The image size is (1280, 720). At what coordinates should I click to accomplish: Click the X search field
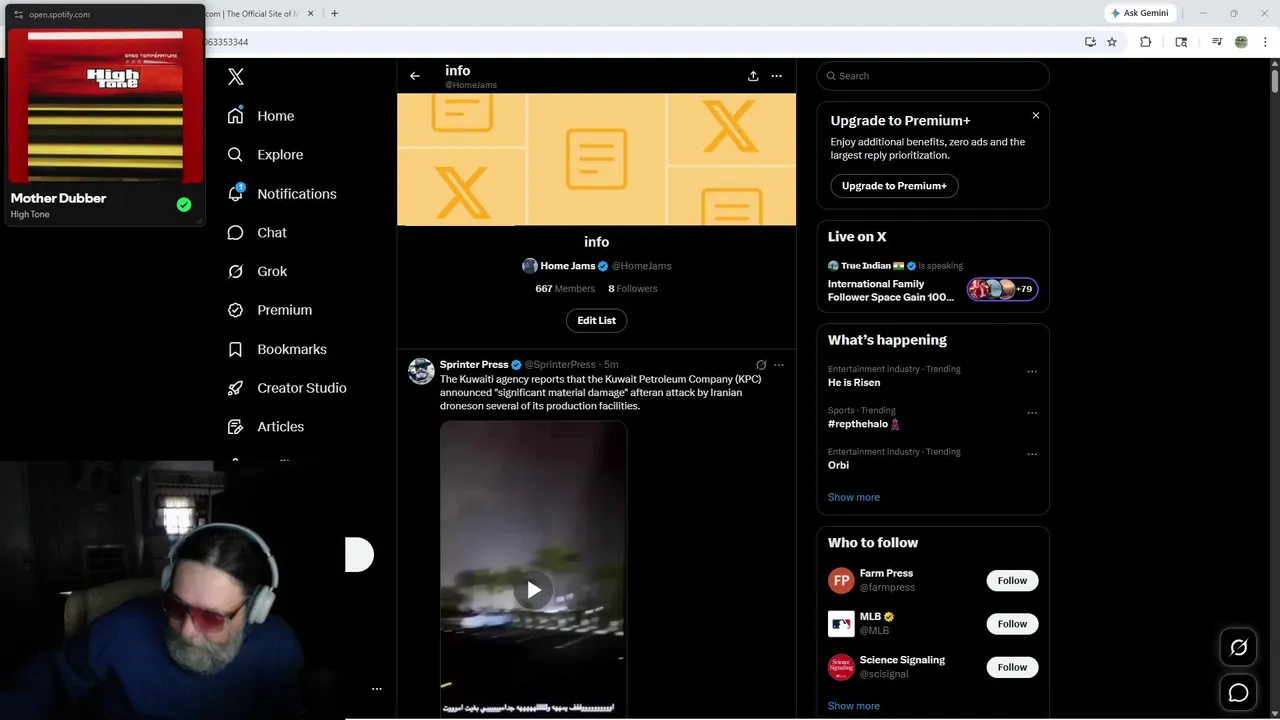tap(933, 76)
